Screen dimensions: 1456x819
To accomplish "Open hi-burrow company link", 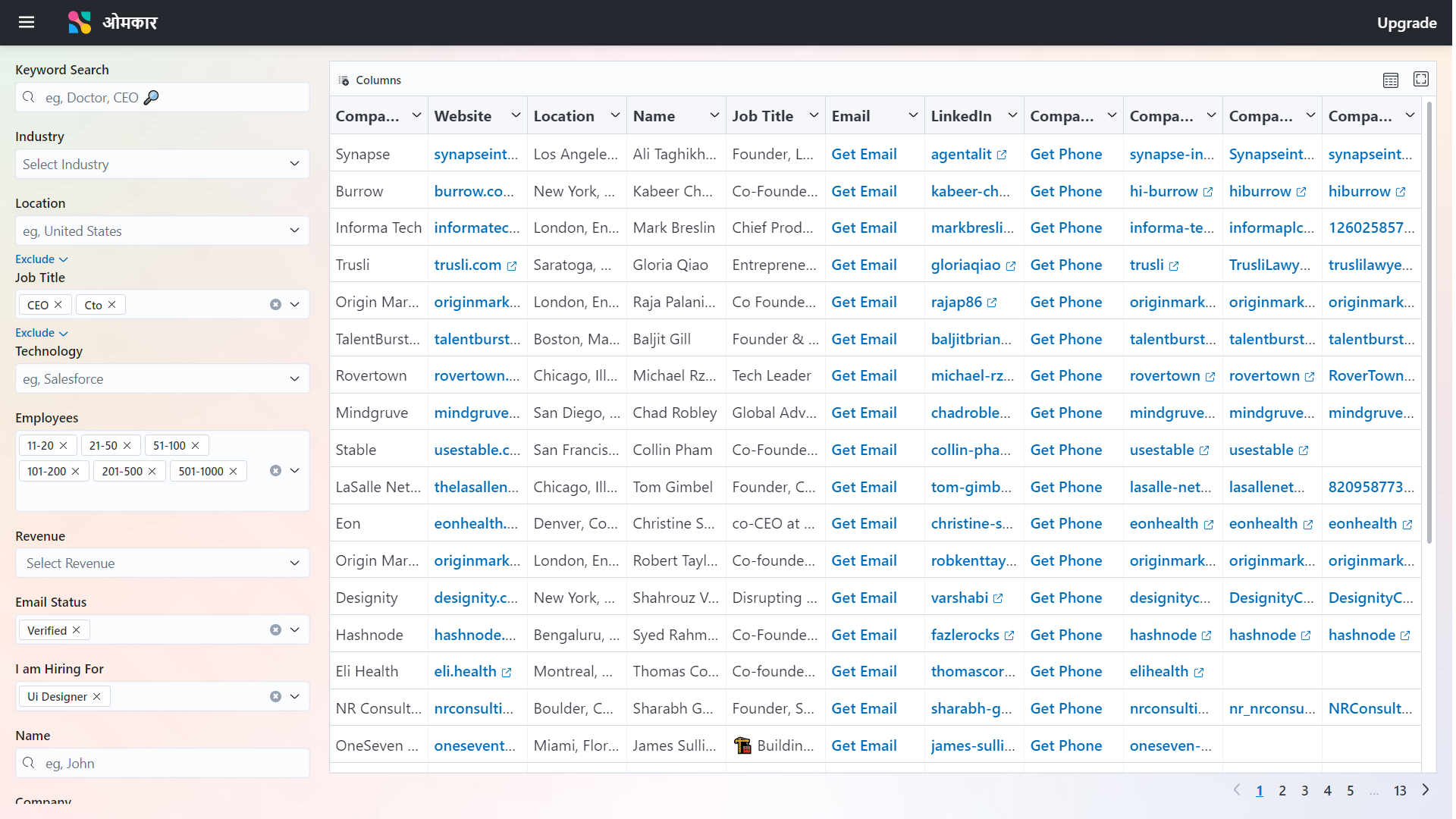I will pyautogui.click(x=1171, y=192).
